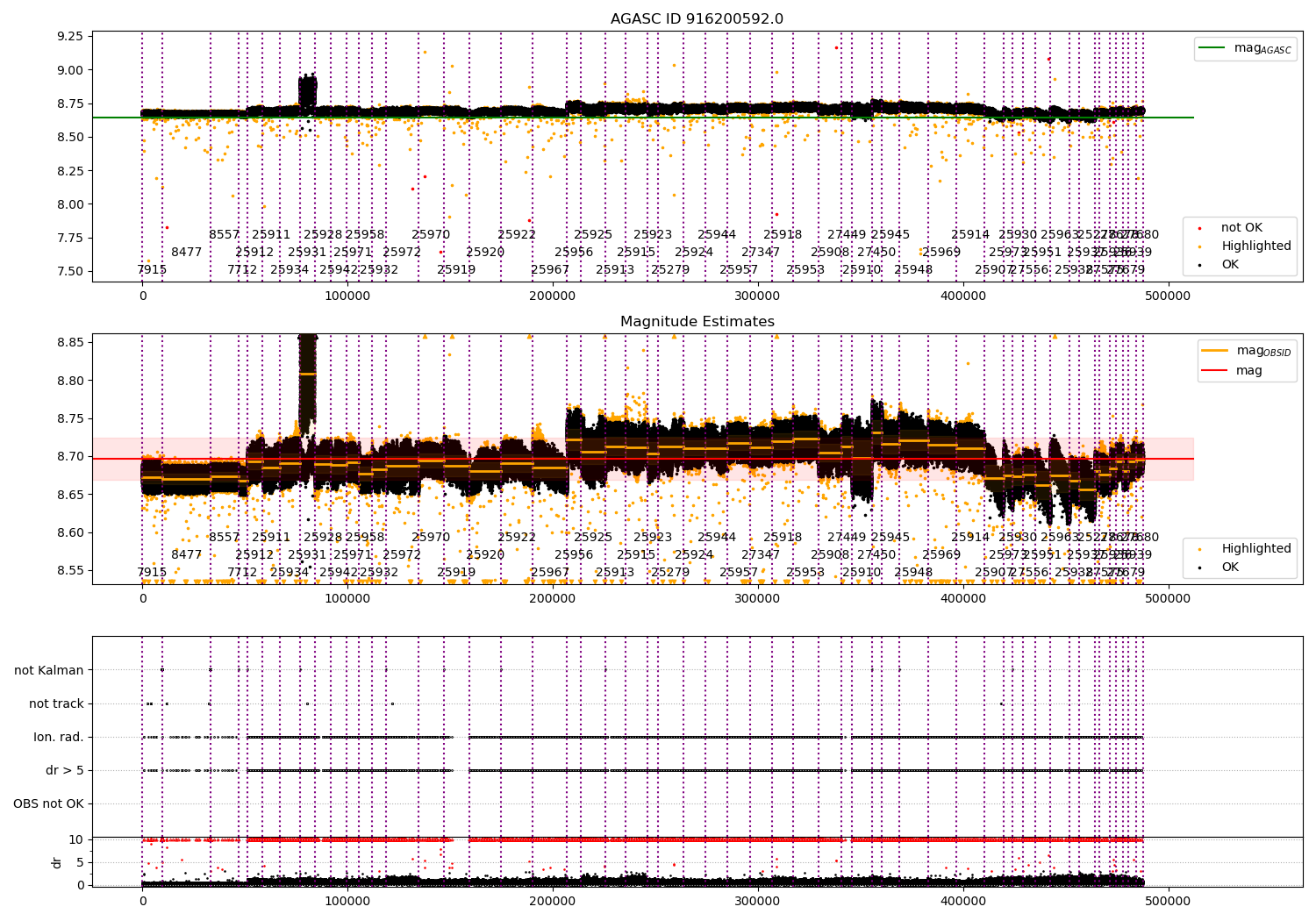Click the 'dr > 5' y-axis label
The image size is (1316, 921).
65,770
